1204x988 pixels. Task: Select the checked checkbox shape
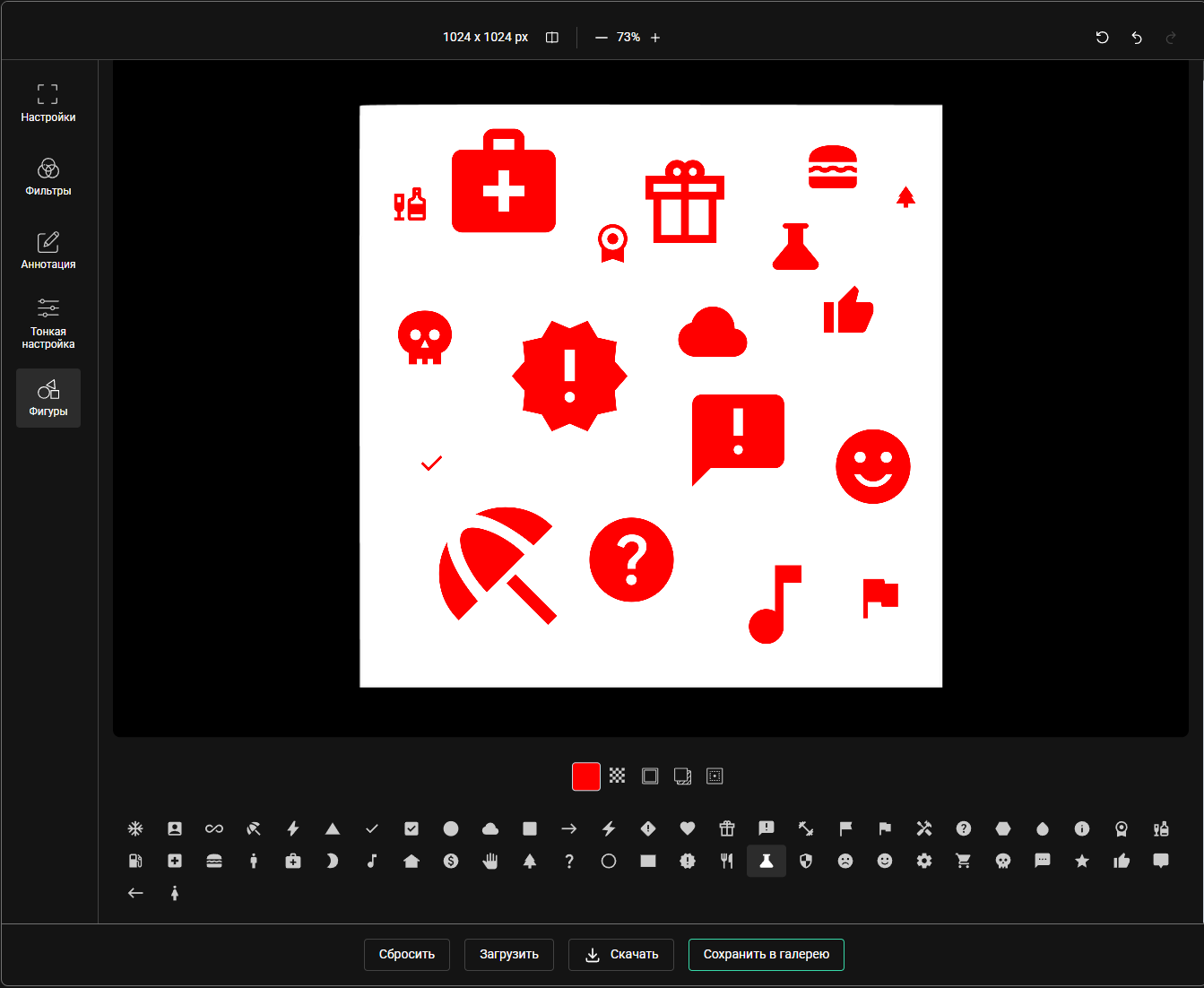tap(411, 828)
